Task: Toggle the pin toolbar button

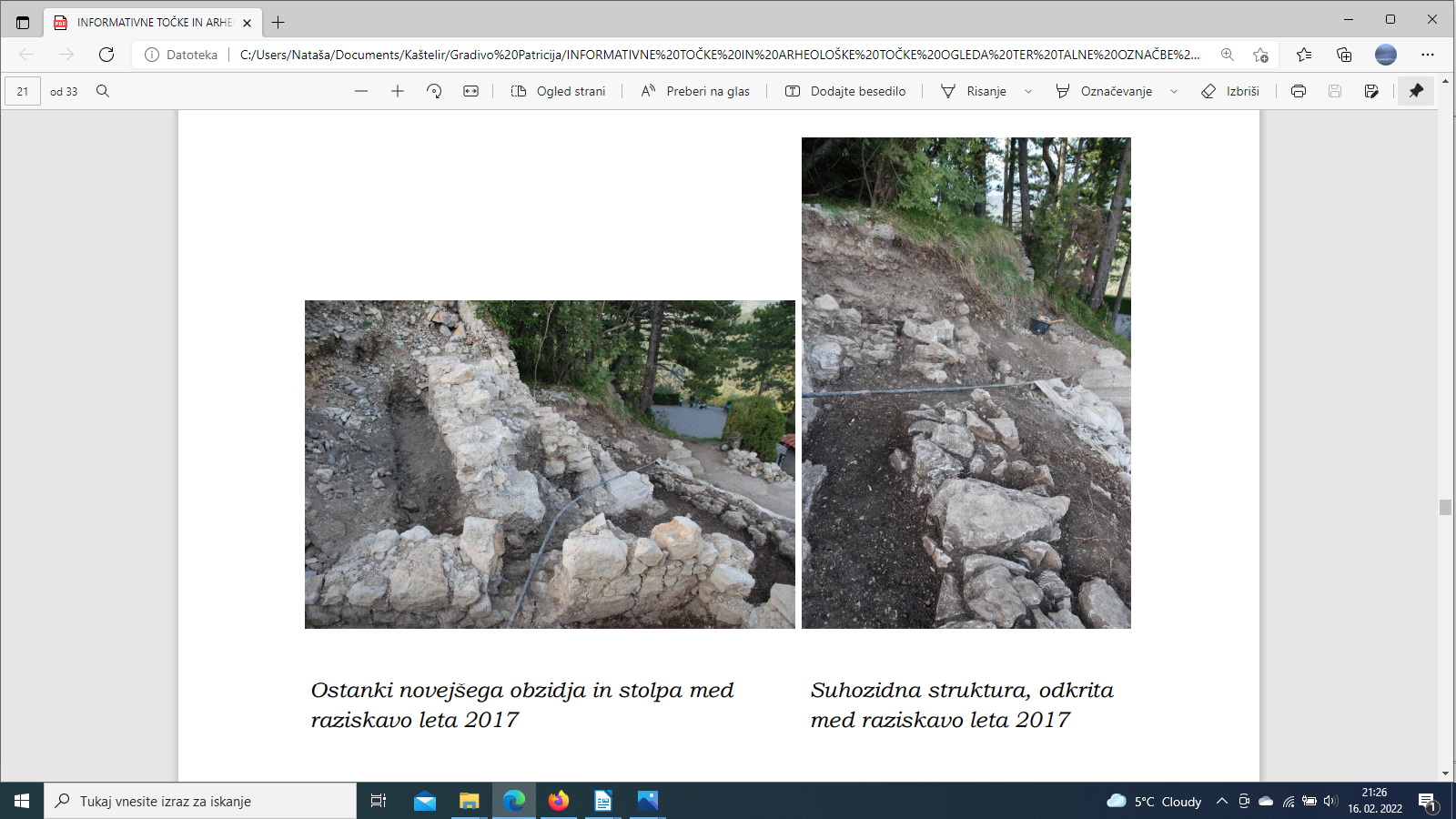Action: [x=1416, y=91]
